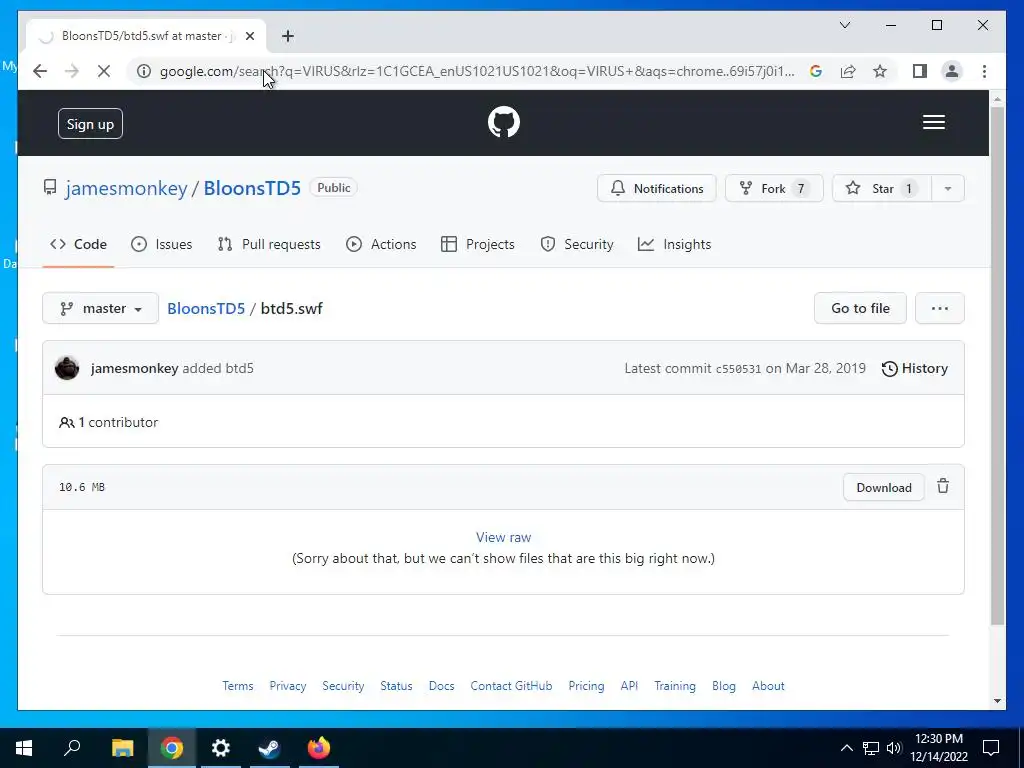Open the Issues tab
Image resolution: width=1024 pixels, height=768 pixels.
point(161,244)
